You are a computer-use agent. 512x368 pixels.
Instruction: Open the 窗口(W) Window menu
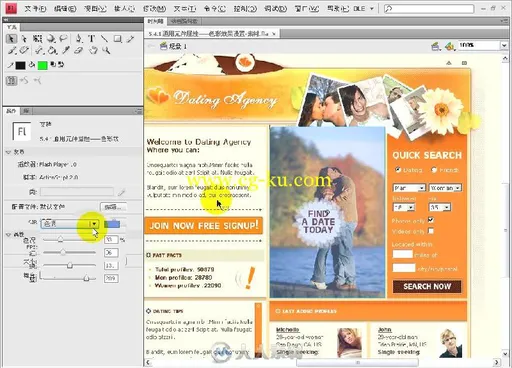(307, 9)
